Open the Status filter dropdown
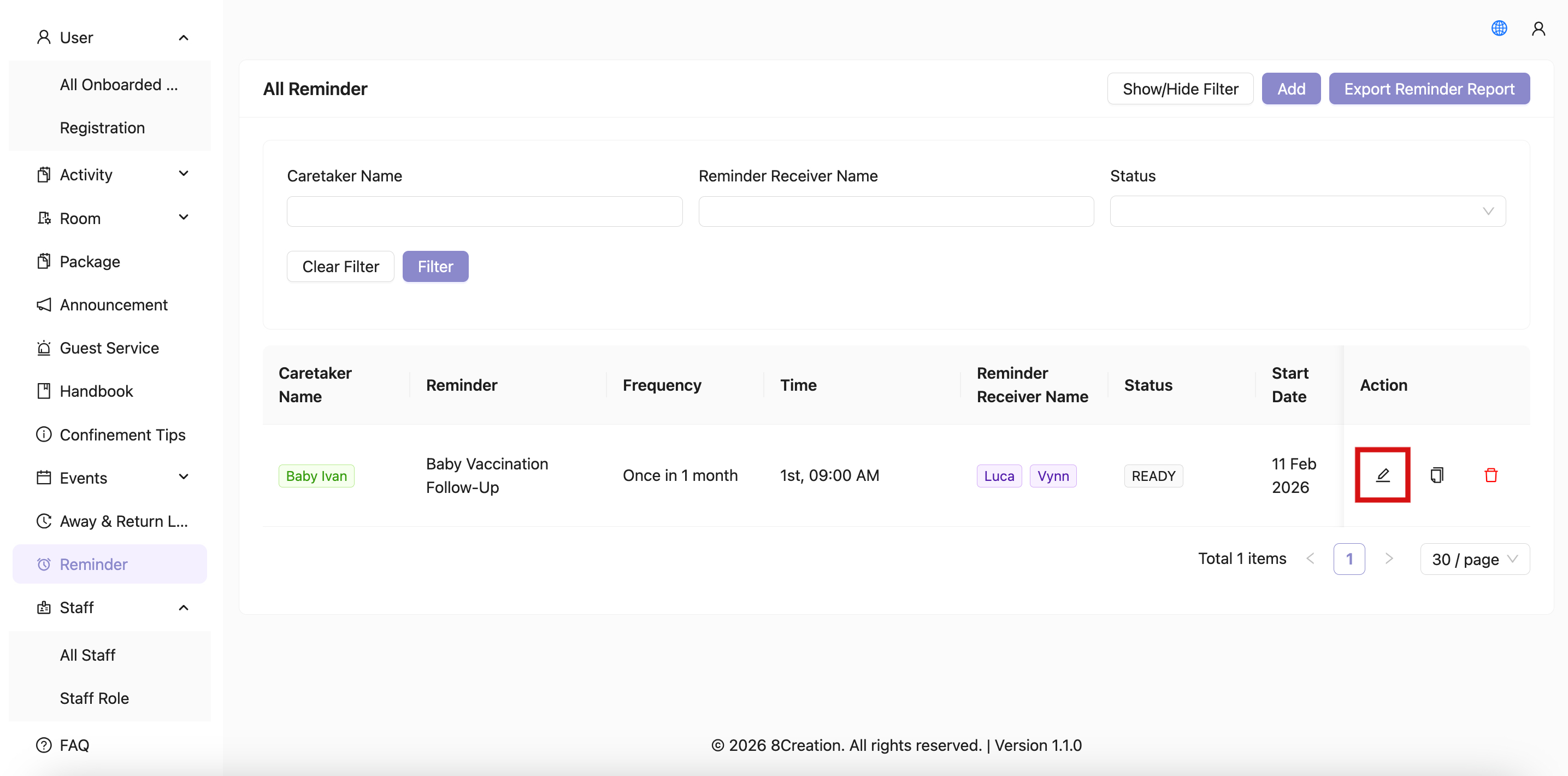Viewport: 1568px width, 776px height. pyautogui.click(x=1307, y=211)
